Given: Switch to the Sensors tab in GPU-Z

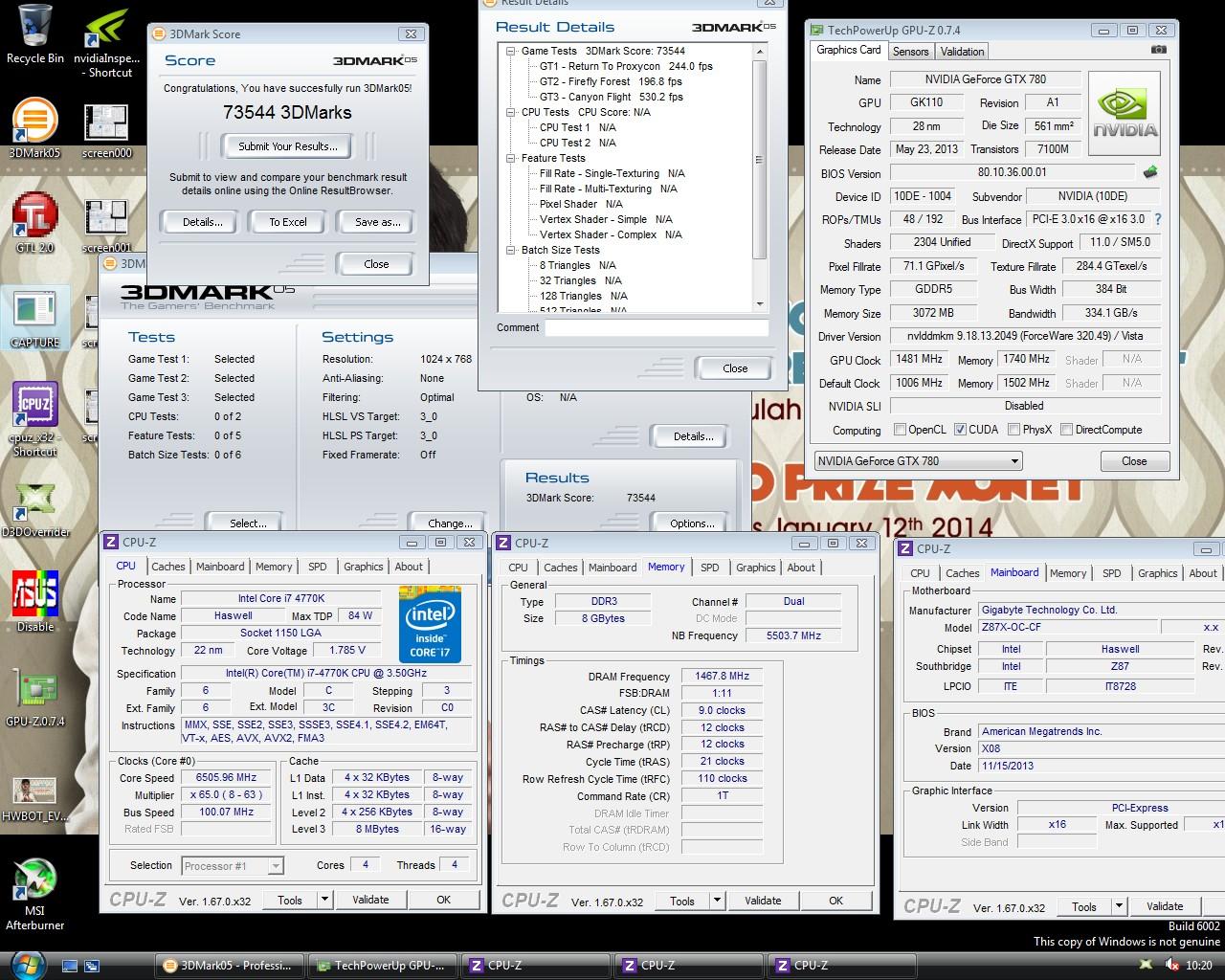Looking at the screenshot, I should tap(910, 52).
